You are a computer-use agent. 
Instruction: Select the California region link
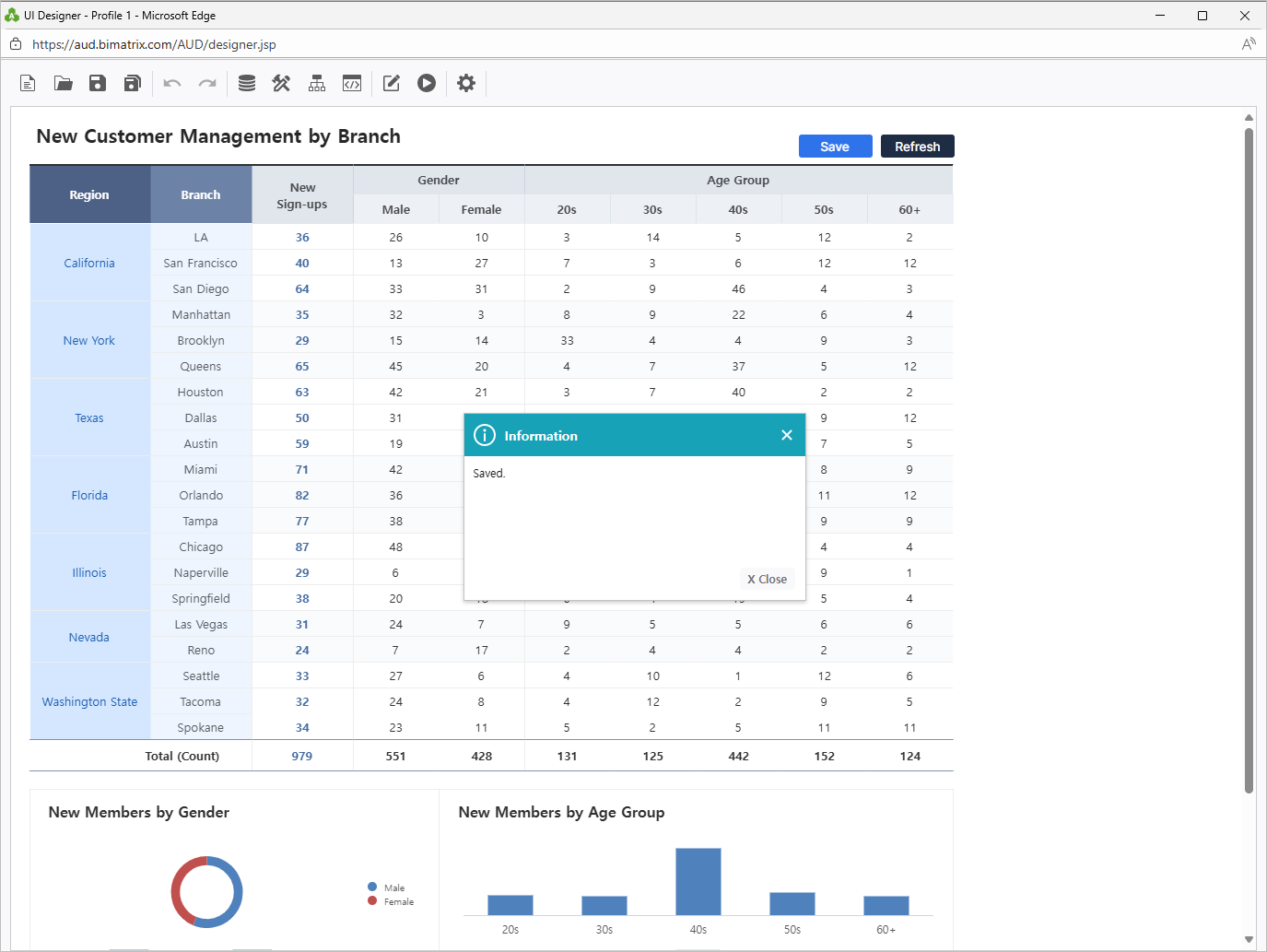click(x=88, y=263)
